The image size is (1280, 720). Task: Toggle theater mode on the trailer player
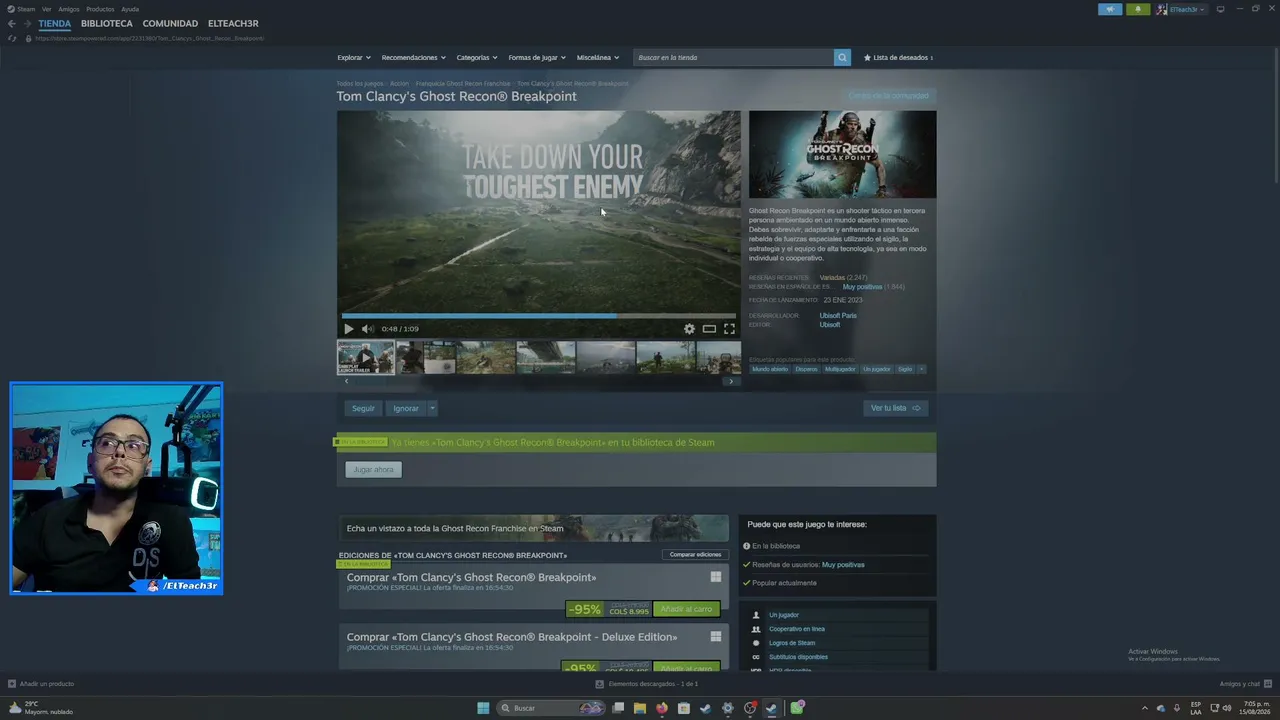[709, 329]
